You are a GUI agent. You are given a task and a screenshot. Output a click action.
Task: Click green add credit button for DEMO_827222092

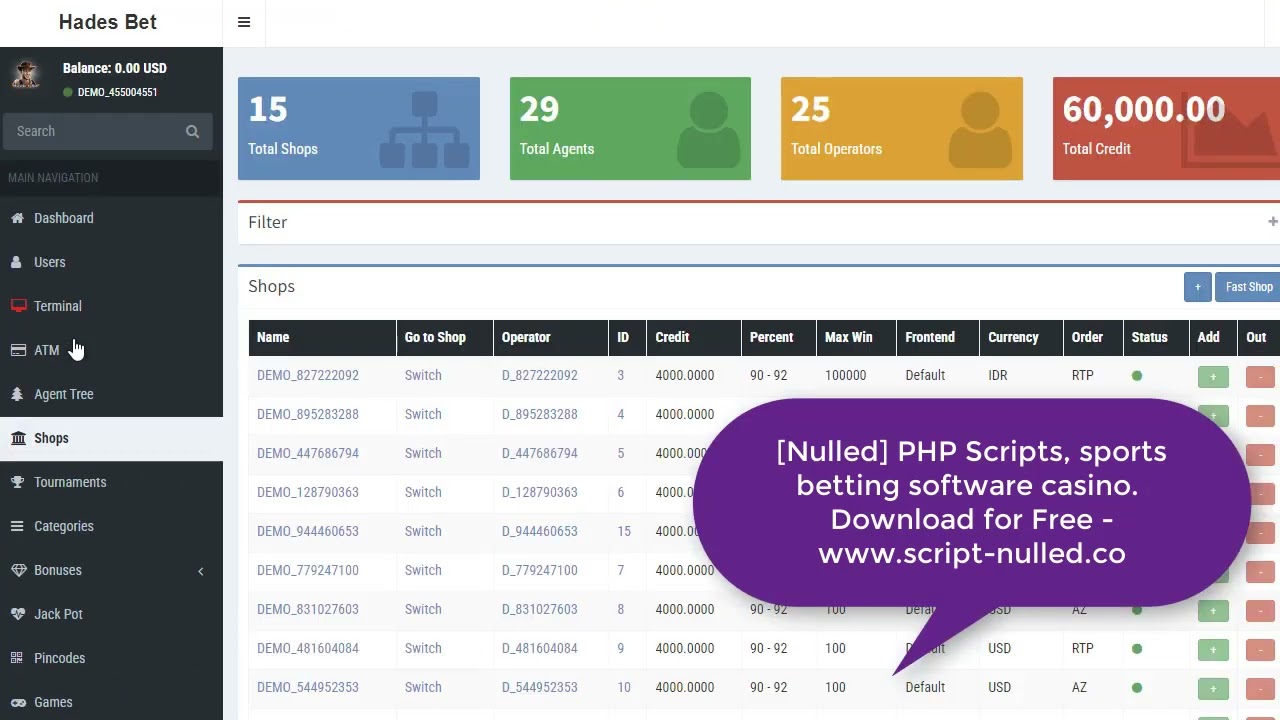[x=1213, y=377]
